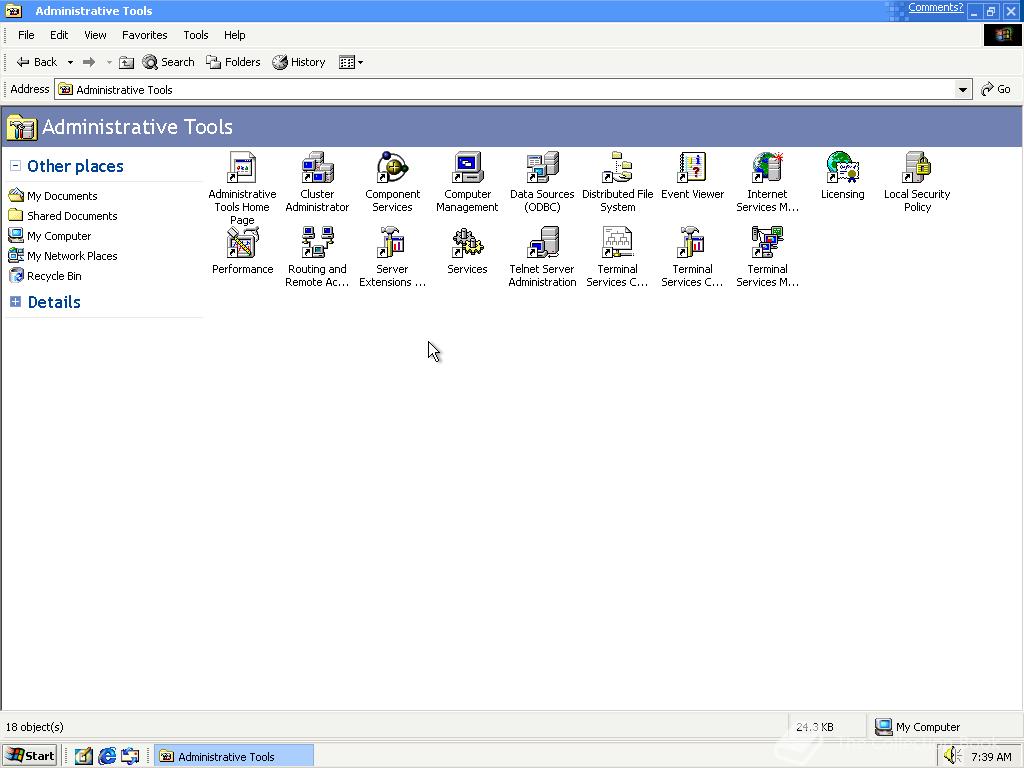Open Computer Management shortcut
This screenshot has width=1024, height=768.
click(x=468, y=168)
